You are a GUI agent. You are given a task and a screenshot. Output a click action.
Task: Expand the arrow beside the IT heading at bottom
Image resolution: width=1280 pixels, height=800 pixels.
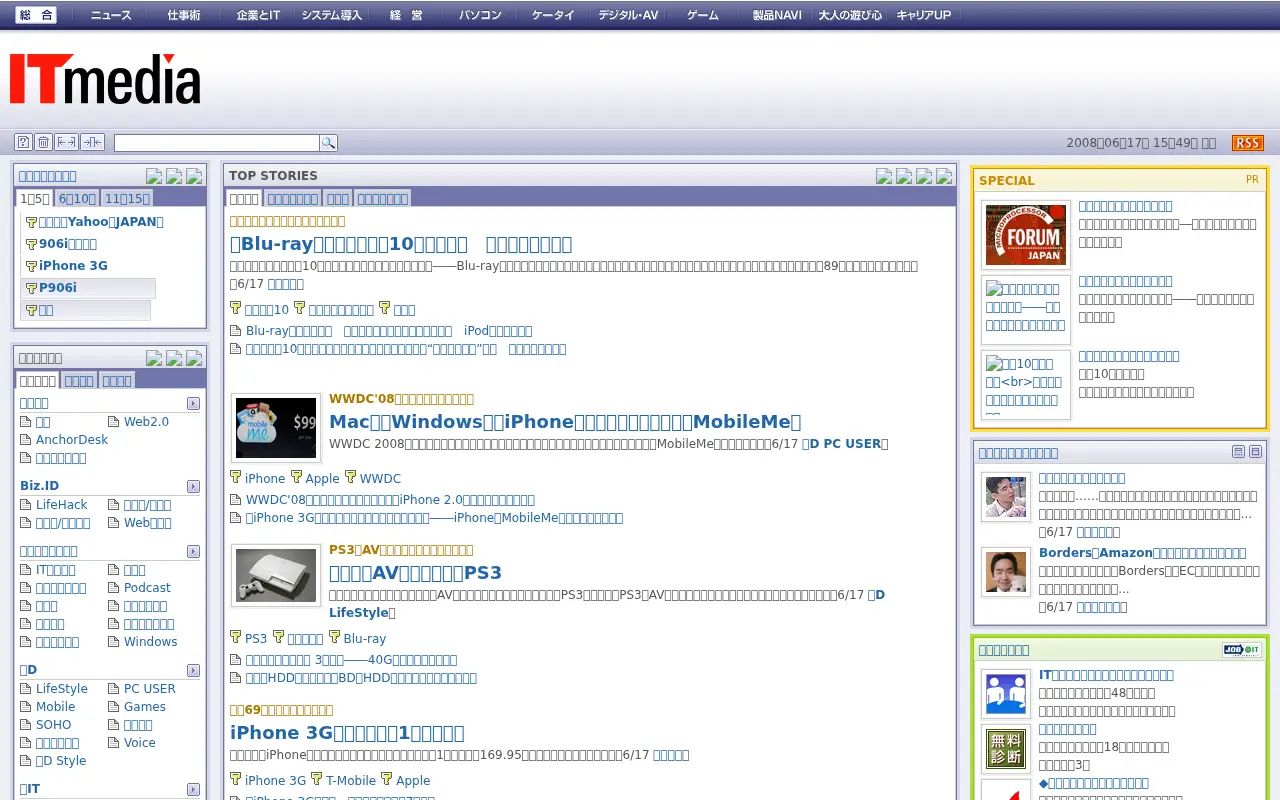(193, 789)
